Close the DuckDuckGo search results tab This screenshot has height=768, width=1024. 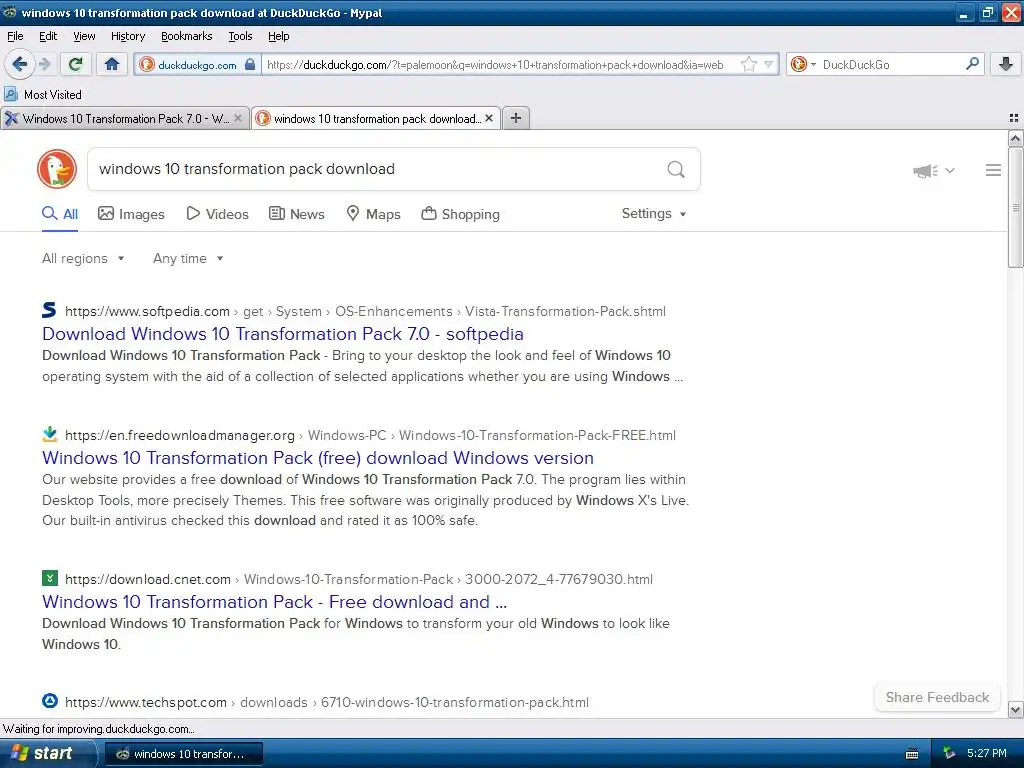coord(489,118)
